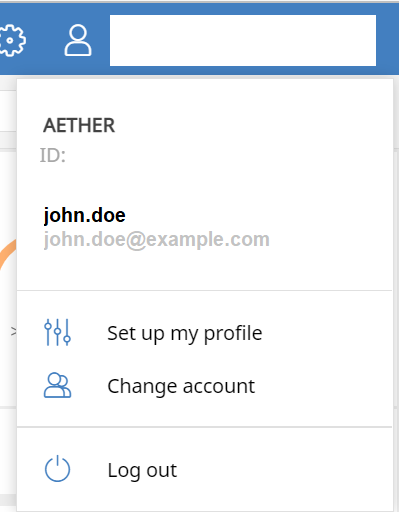Open Set up my profile
This screenshot has width=399, height=512.
[185, 333]
